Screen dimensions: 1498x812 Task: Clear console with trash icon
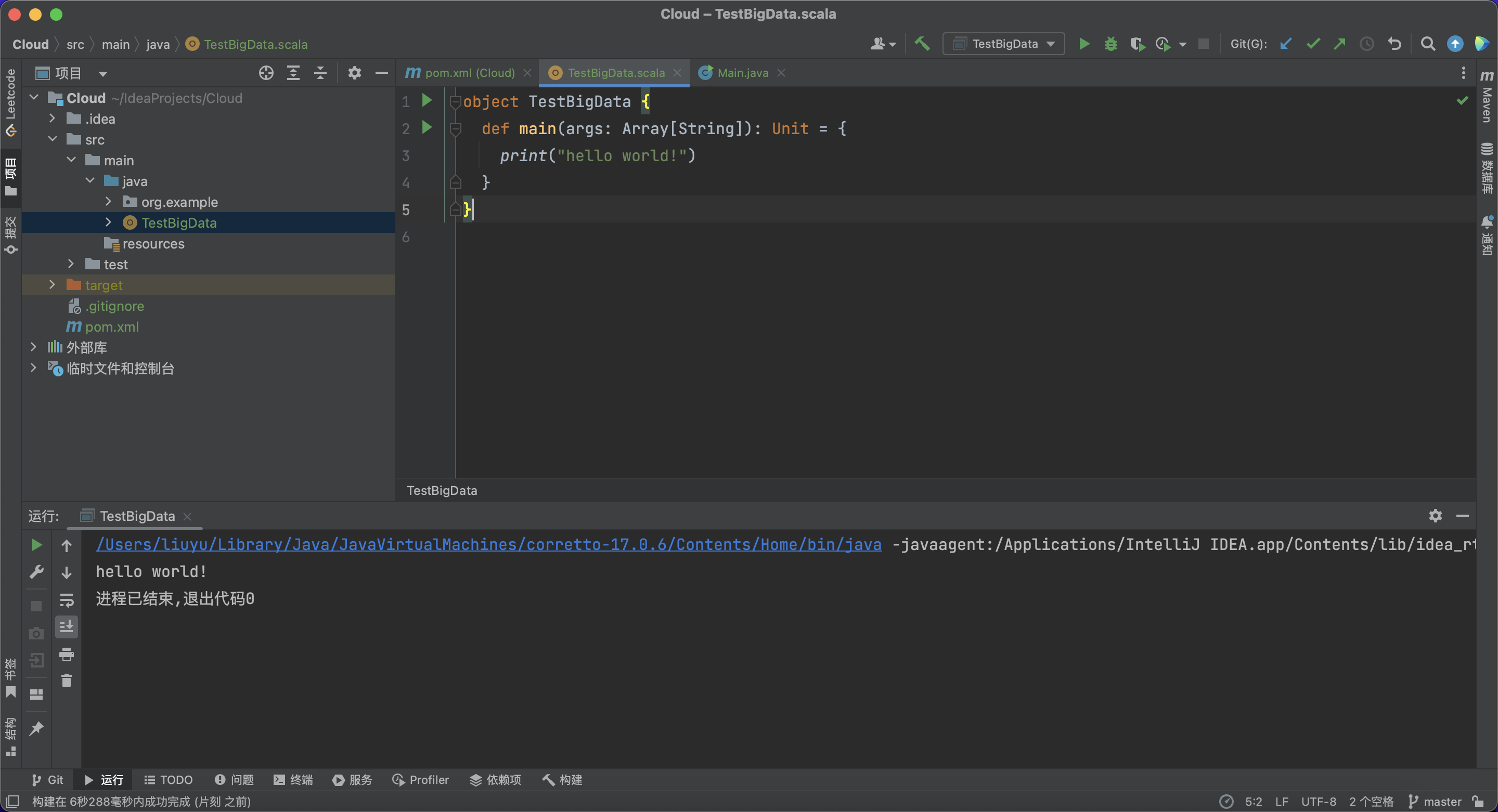tap(67, 680)
